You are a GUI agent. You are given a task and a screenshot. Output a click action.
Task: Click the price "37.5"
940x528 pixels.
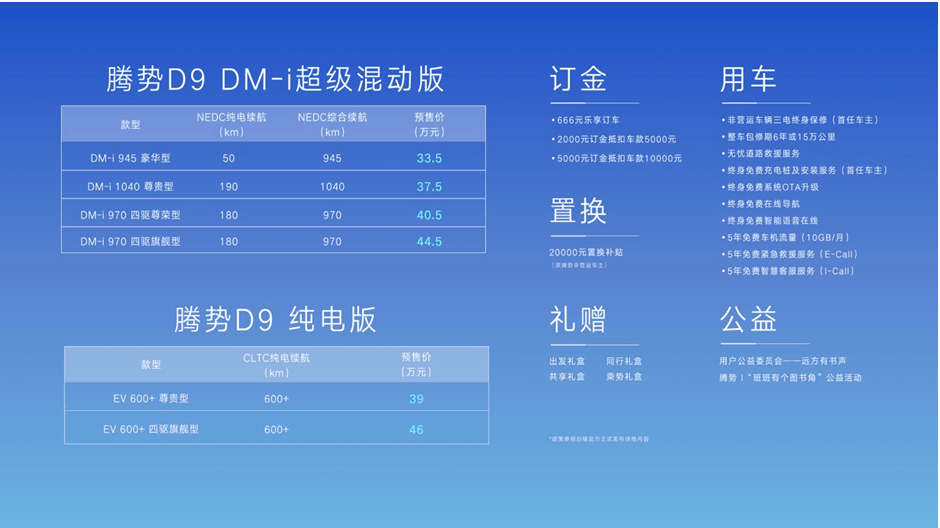point(429,186)
